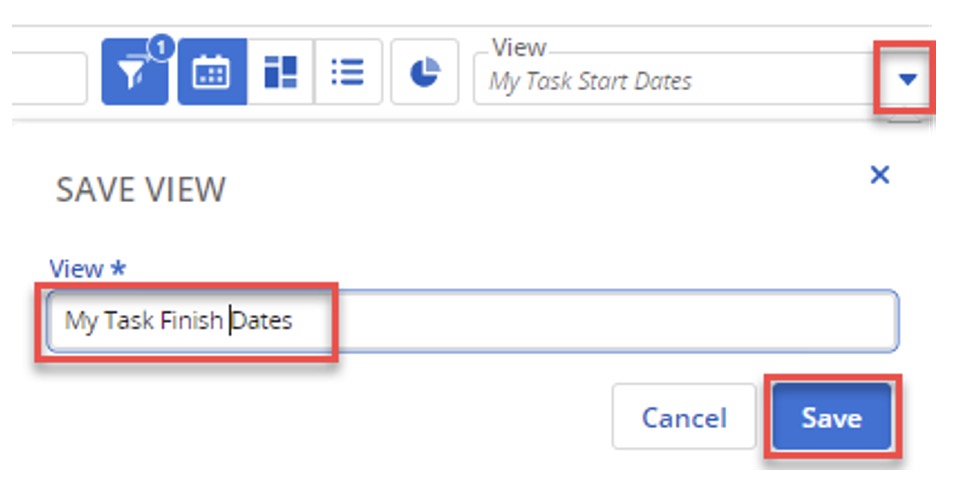Switch to the board layout view
Viewport: 954px width, 498px height.
point(280,72)
